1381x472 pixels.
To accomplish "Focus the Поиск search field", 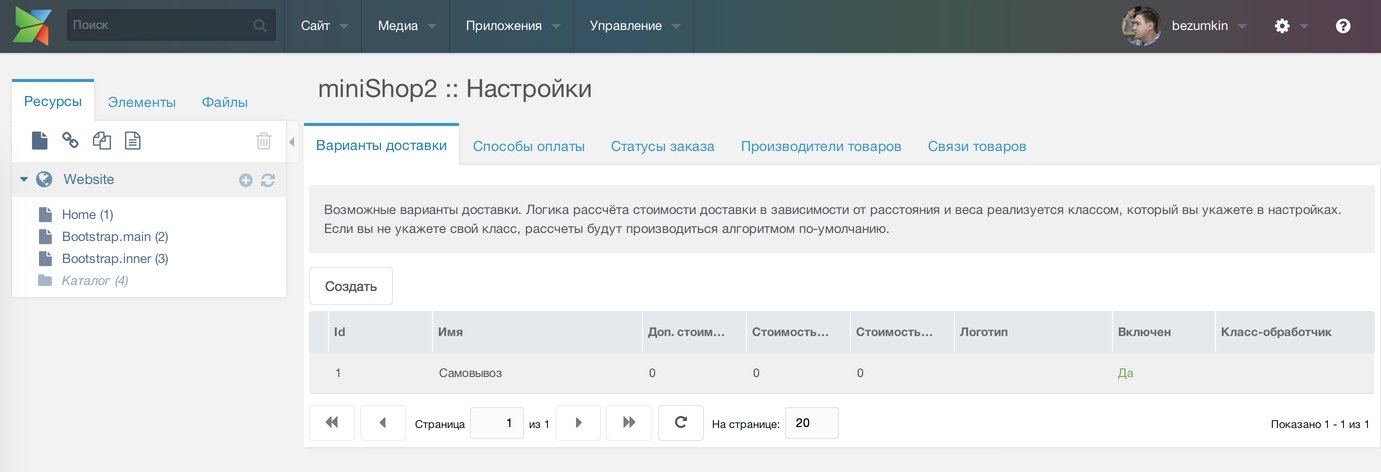I will 171,25.
